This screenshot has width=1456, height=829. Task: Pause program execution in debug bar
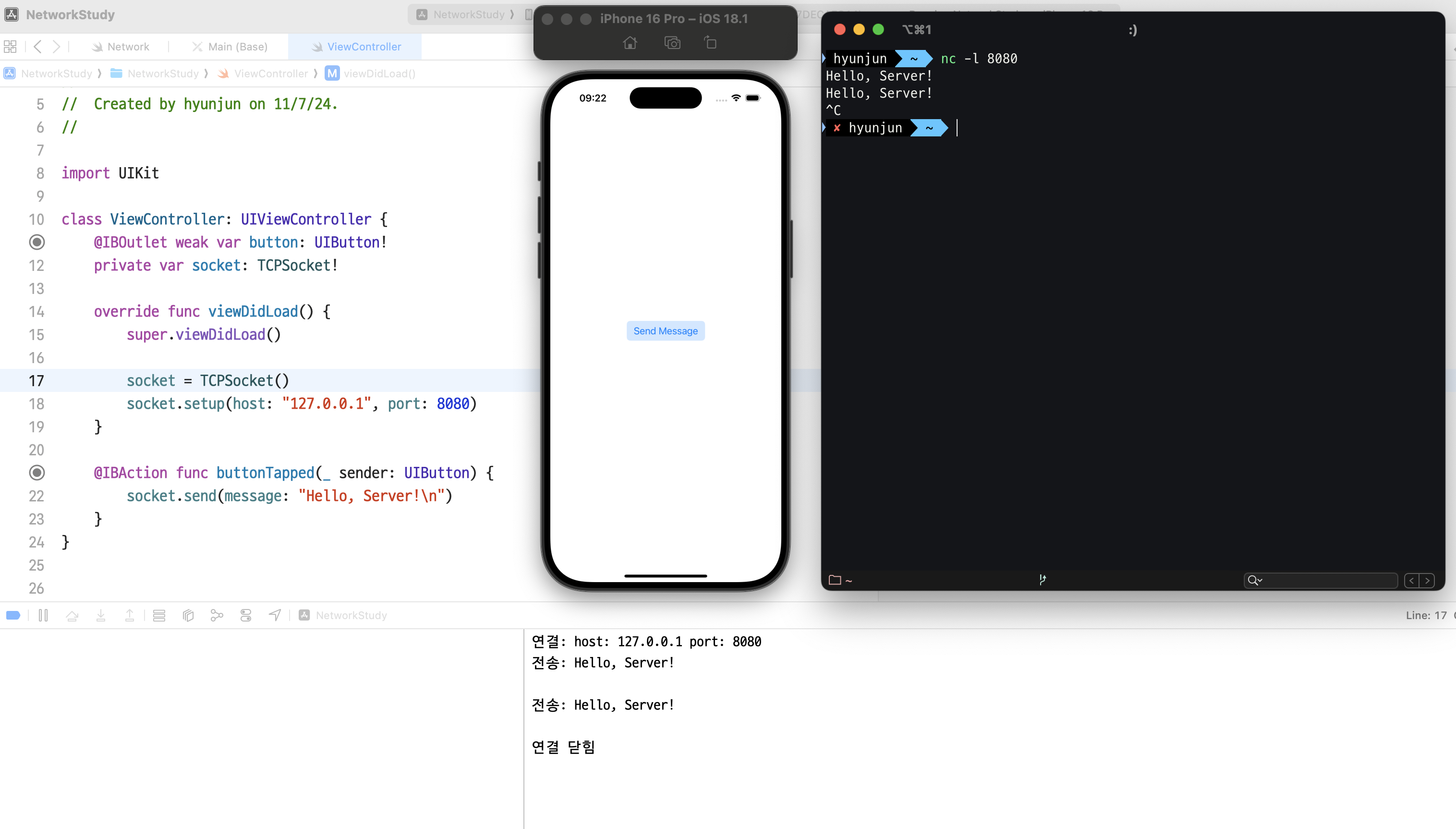[43, 615]
